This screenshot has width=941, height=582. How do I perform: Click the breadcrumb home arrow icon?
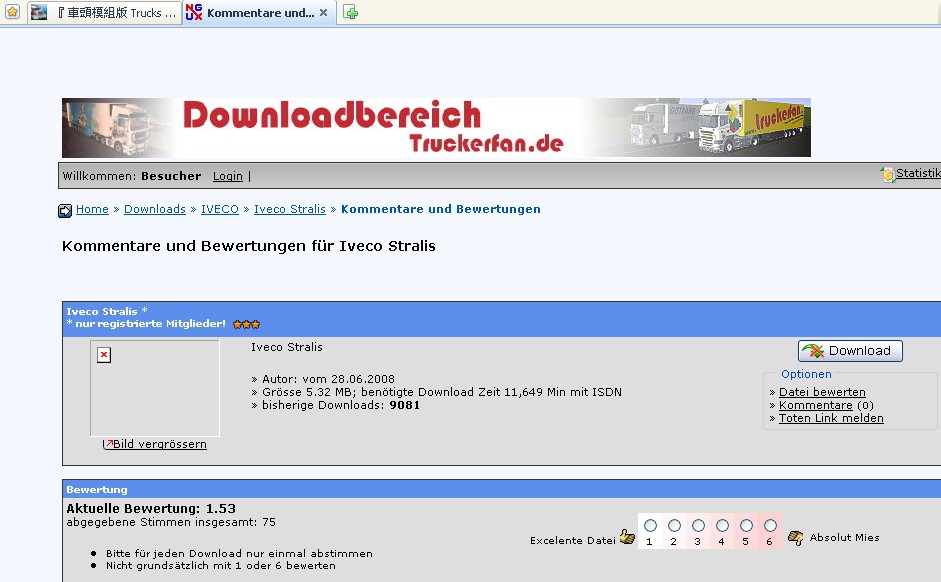65,211
